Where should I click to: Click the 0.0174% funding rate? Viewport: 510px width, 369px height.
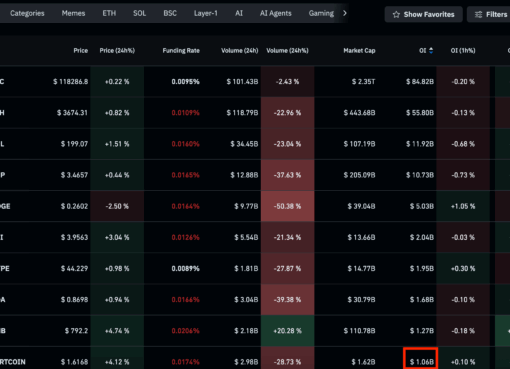click(185, 362)
